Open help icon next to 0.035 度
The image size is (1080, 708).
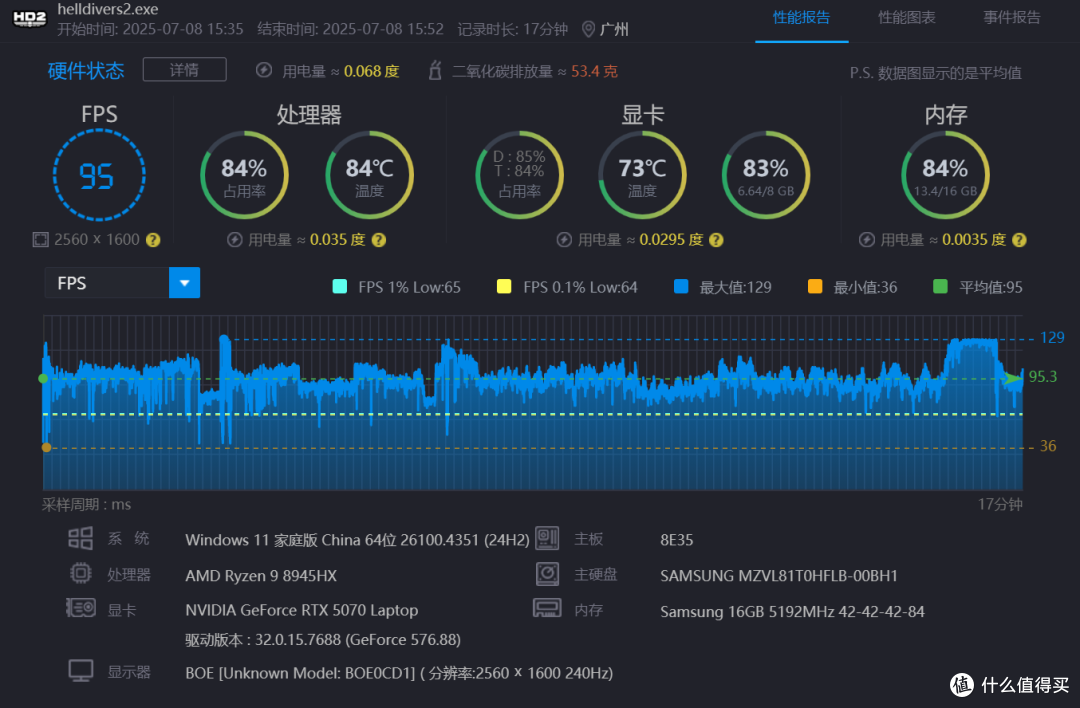tap(379, 240)
